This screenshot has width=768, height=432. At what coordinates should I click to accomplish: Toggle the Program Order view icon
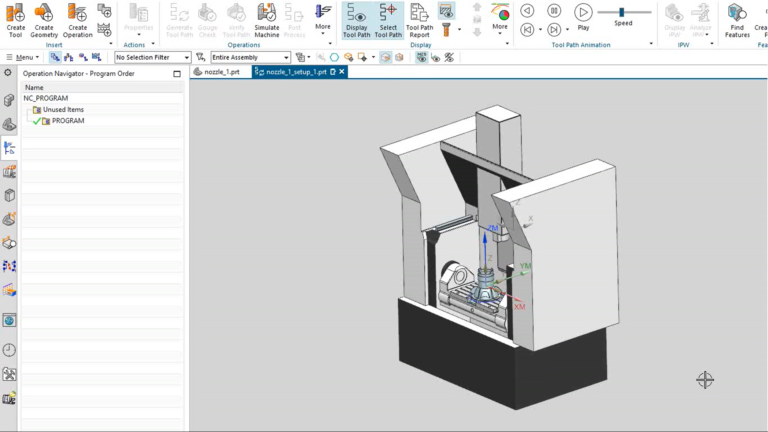tap(55, 57)
